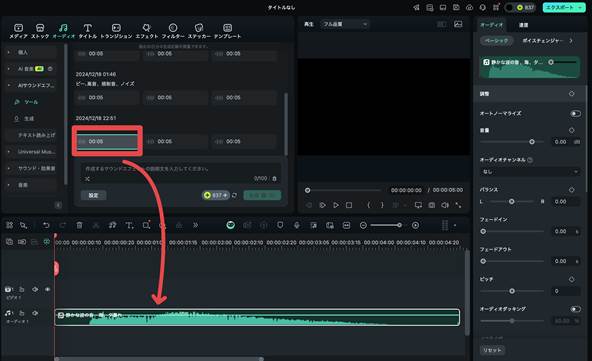Click the audio note tool in timeline toolbar
This screenshot has width=592, height=361.
click(113, 225)
